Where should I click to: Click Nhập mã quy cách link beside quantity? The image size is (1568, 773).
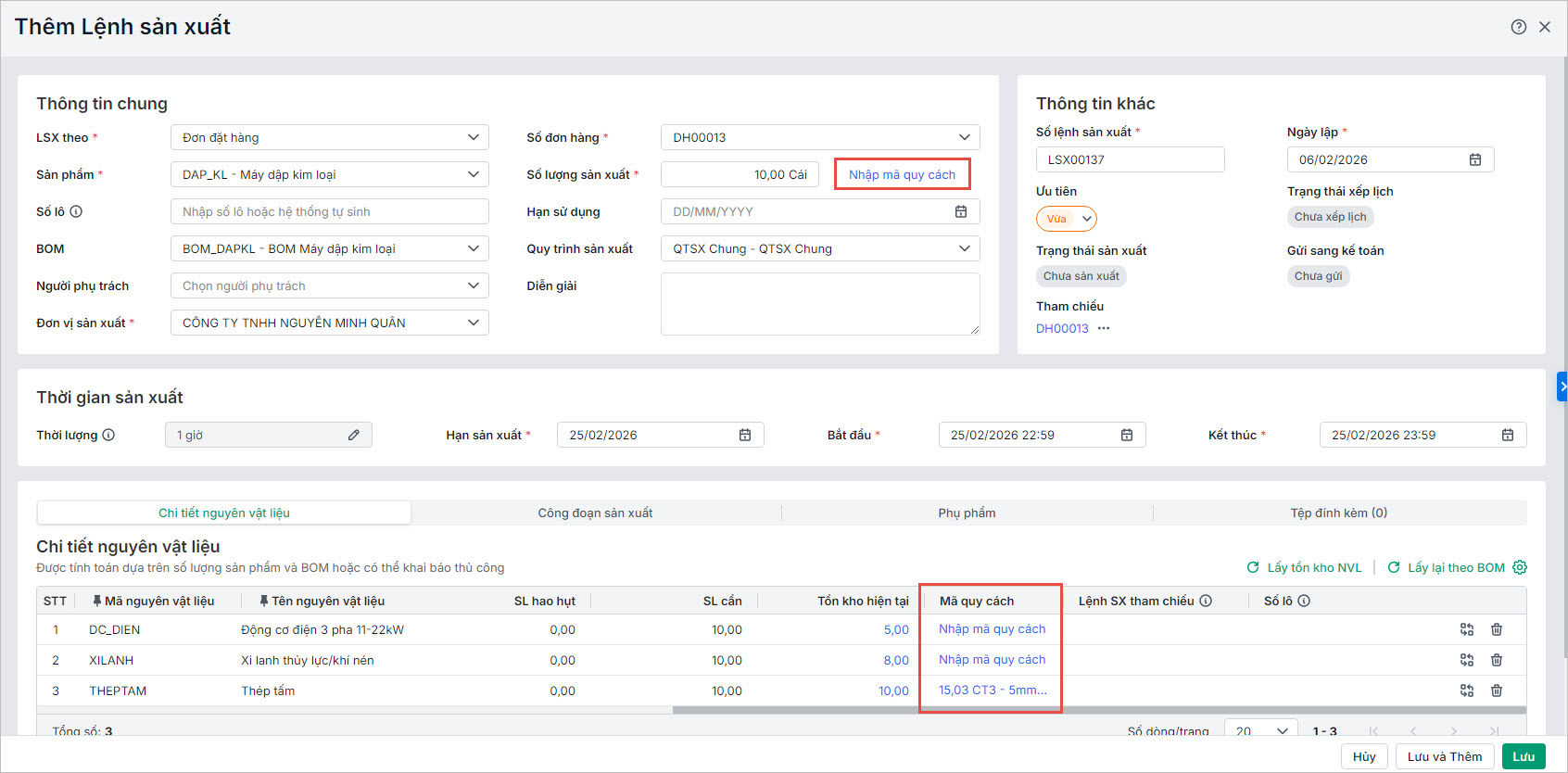coord(902,174)
